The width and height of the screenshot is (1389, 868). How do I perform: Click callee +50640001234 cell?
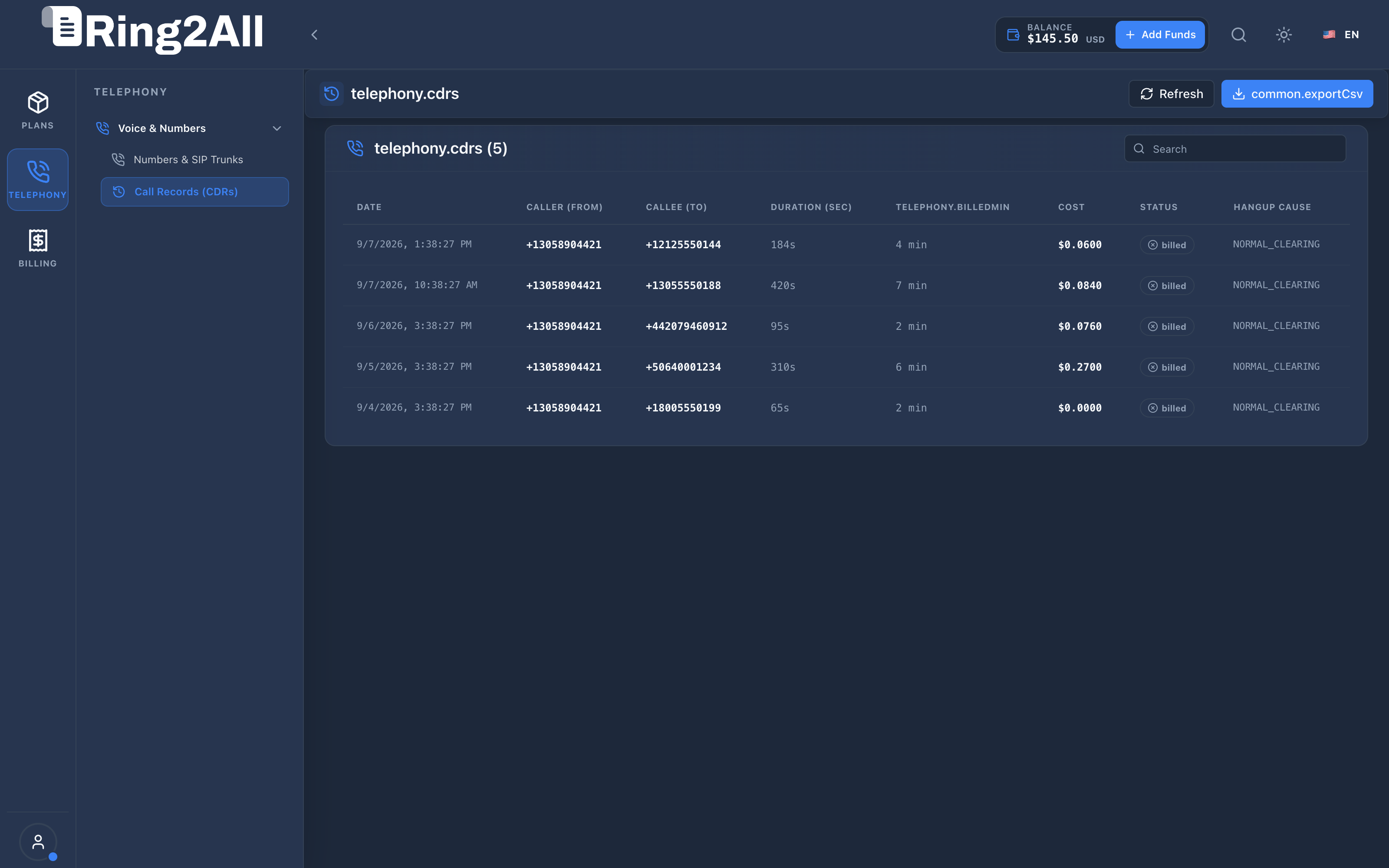coord(683,368)
